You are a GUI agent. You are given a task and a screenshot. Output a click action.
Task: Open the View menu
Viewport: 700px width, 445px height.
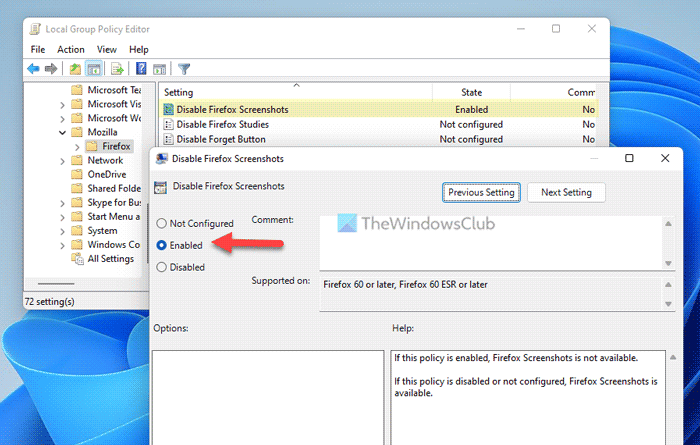107,49
